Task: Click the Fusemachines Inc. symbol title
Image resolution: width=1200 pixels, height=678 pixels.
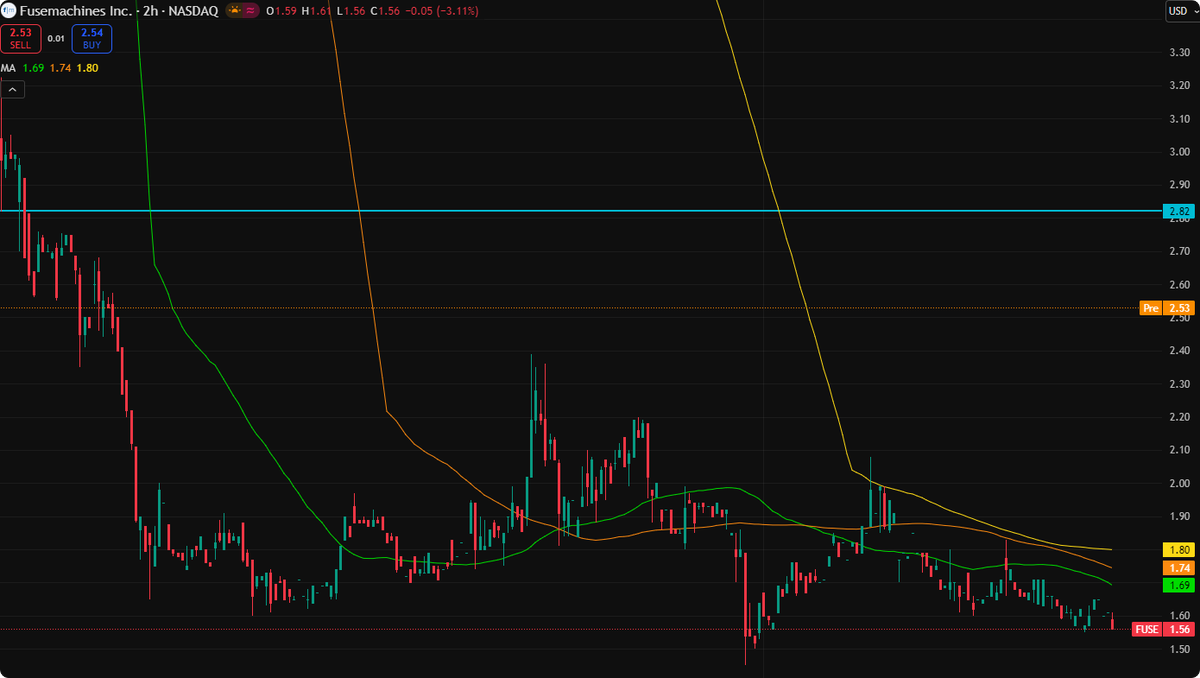Action: tap(78, 11)
